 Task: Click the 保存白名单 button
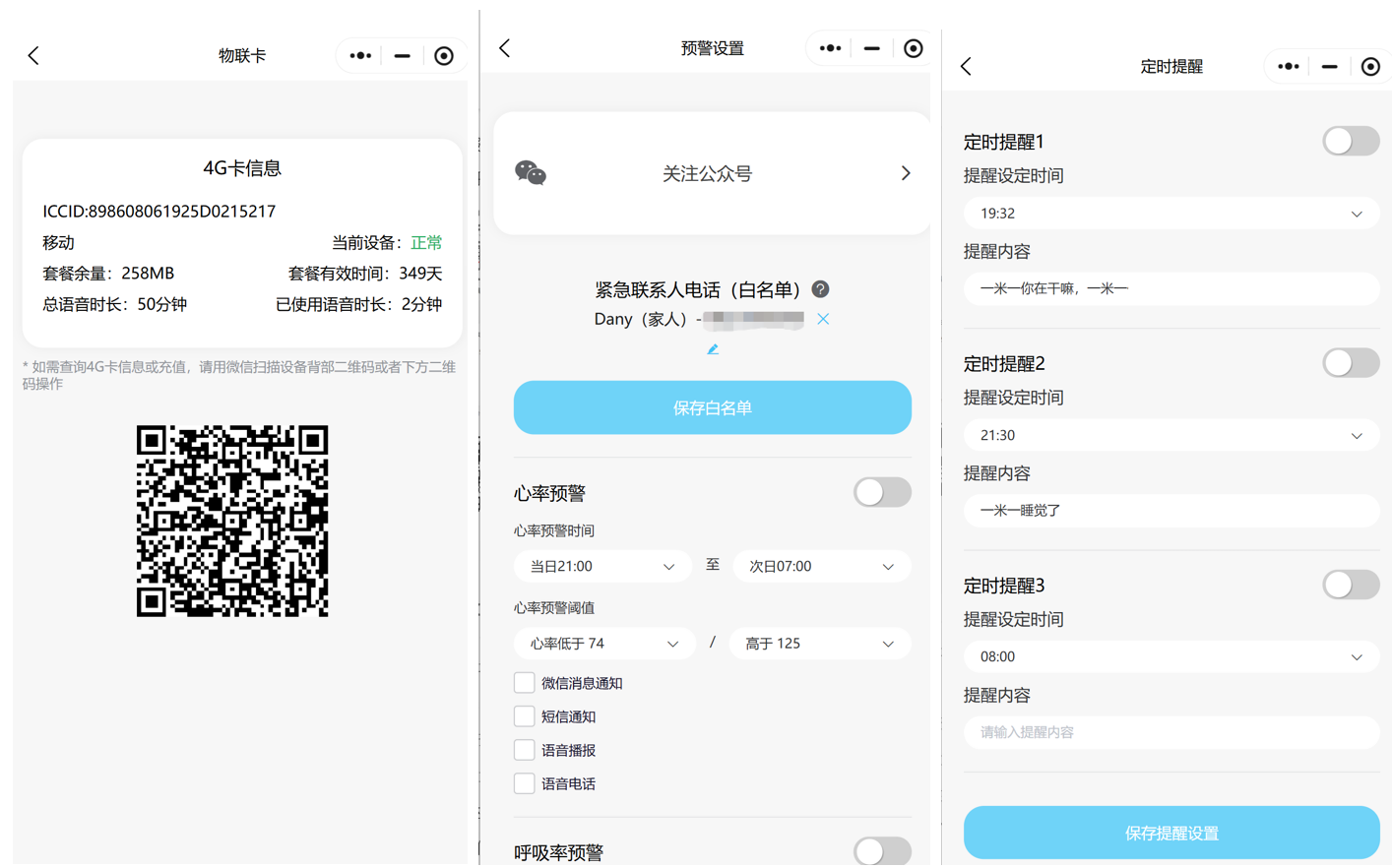point(712,407)
